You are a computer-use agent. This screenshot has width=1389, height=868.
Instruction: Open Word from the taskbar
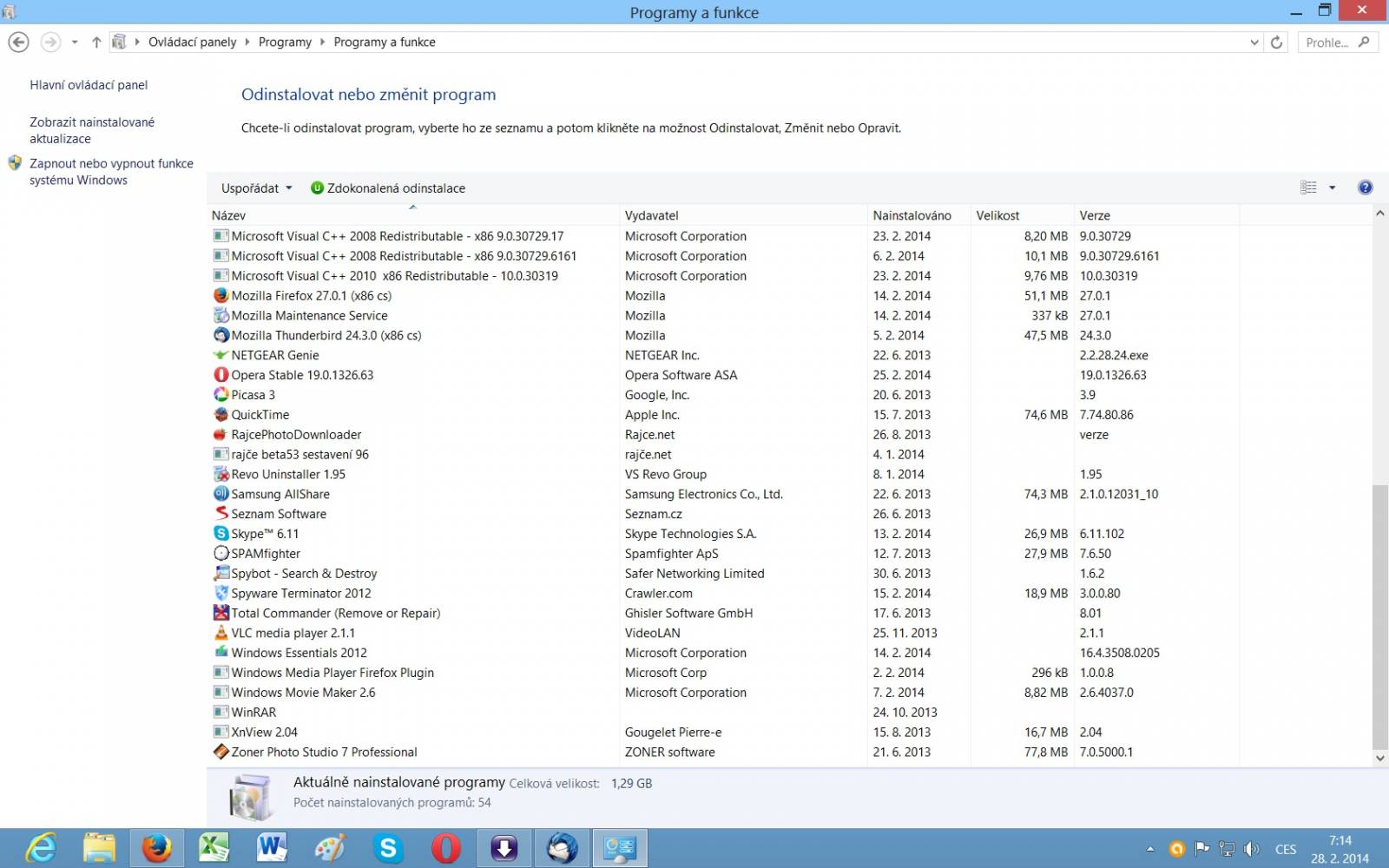pyautogui.click(x=272, y=848)
